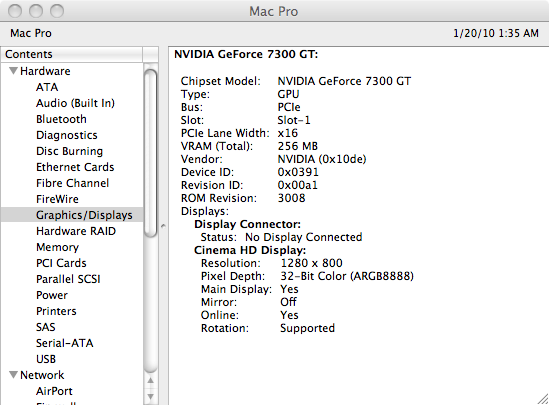Click the split-pane divider handle
The image size is (549, 405).
pos(163,226)
